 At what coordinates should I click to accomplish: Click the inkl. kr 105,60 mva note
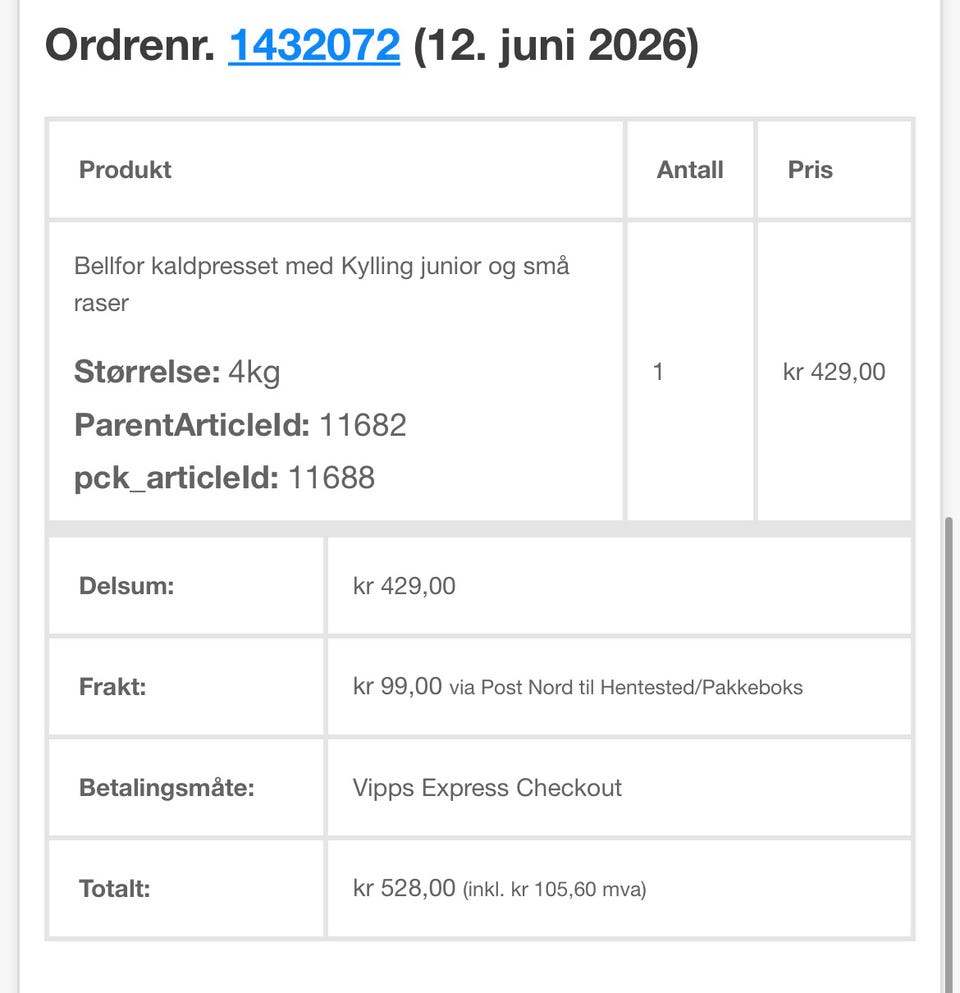pyautogui.click(x=555, y=890)
